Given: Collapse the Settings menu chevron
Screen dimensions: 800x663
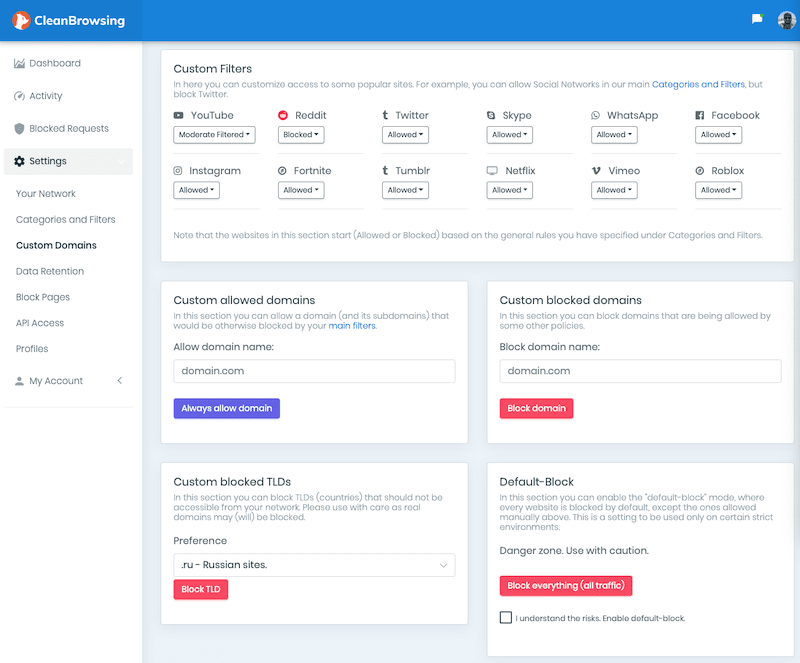Looking at the screenshot, I should (x=121, y=162).
